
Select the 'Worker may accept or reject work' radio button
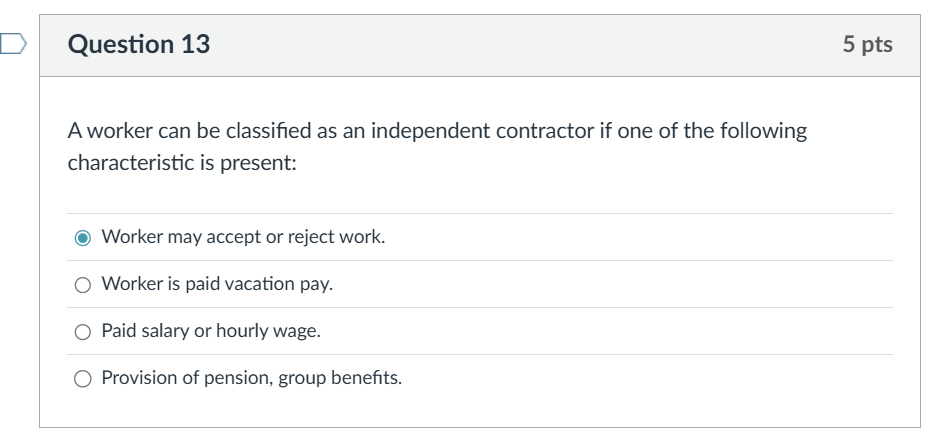(83, 238)
